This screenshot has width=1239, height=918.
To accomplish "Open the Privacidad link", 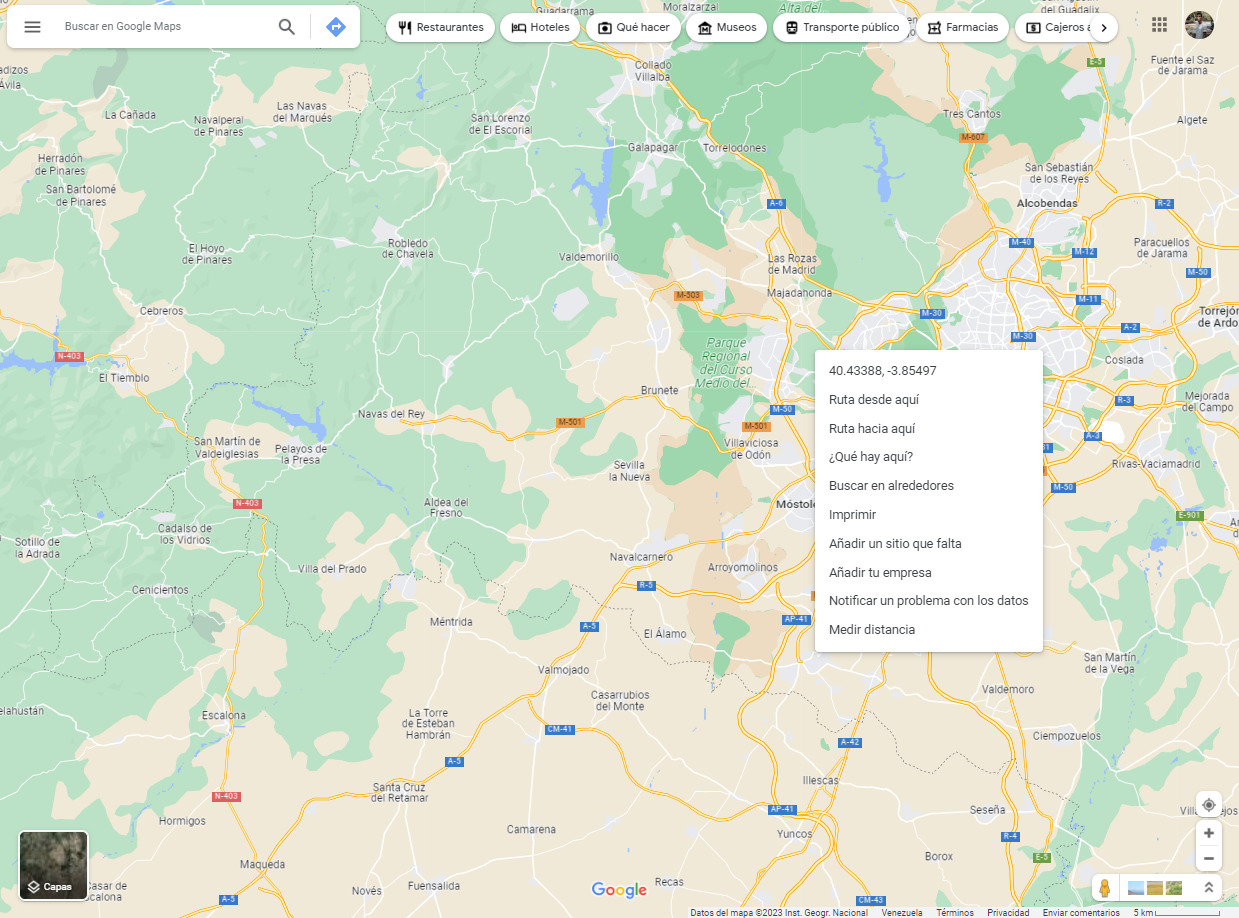I will (x=1008, y=912).
